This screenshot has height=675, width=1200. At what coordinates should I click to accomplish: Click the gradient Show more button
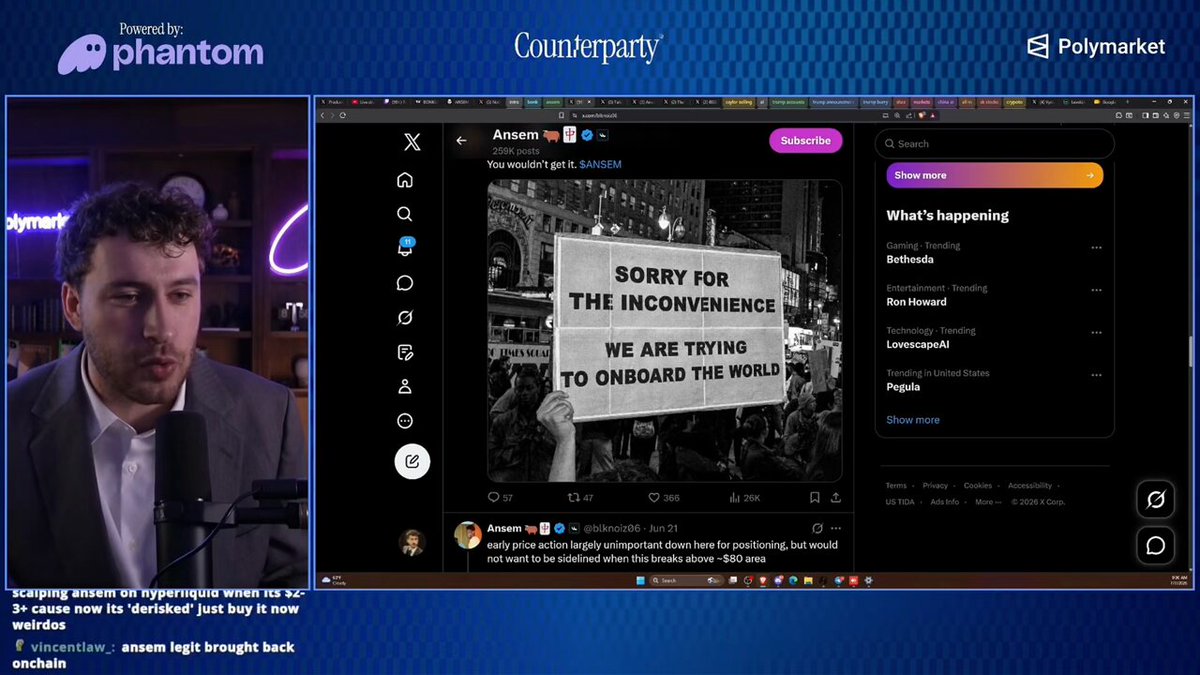click(995, 175)
